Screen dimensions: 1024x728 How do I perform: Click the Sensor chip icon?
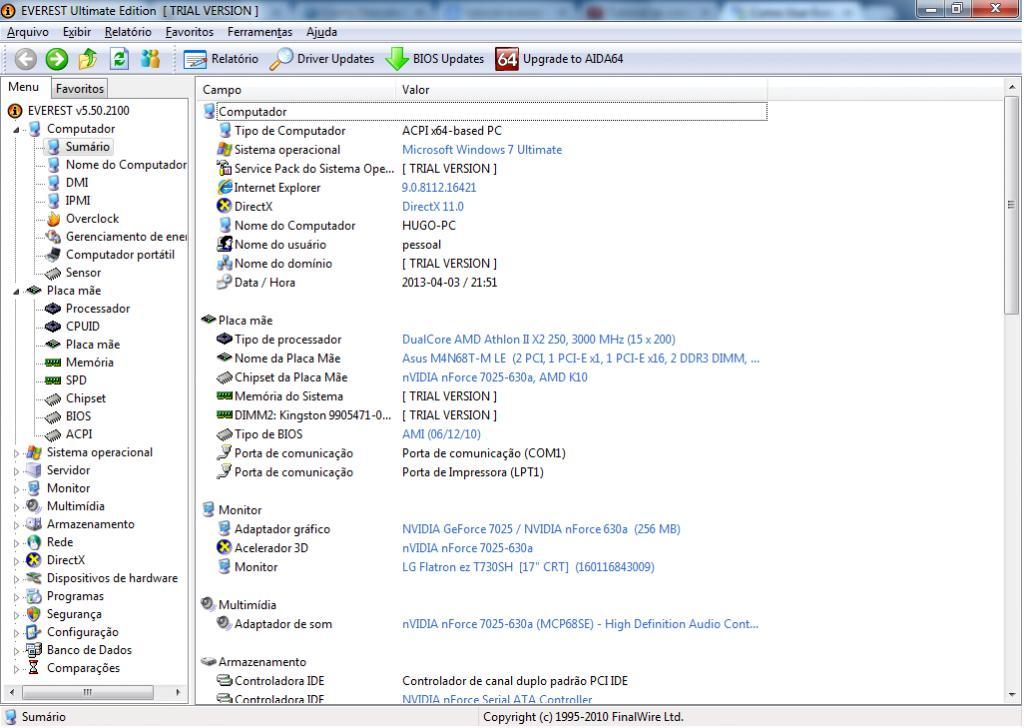pos(54,273)
